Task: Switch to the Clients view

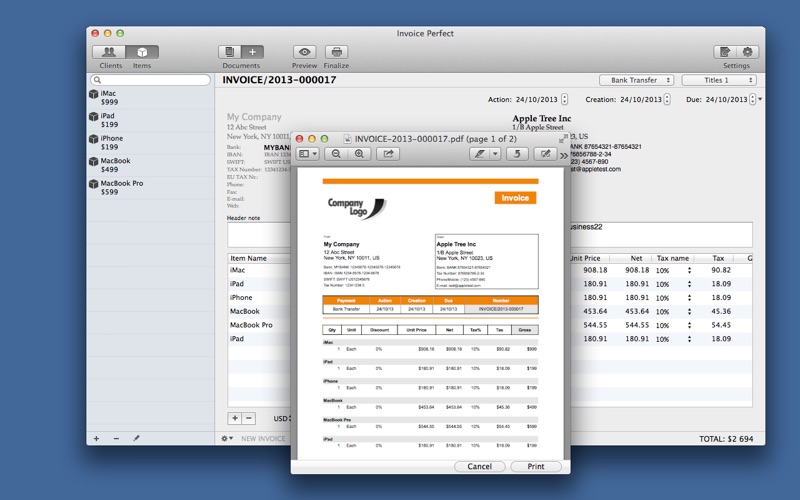Action: (x=109, y=52)
